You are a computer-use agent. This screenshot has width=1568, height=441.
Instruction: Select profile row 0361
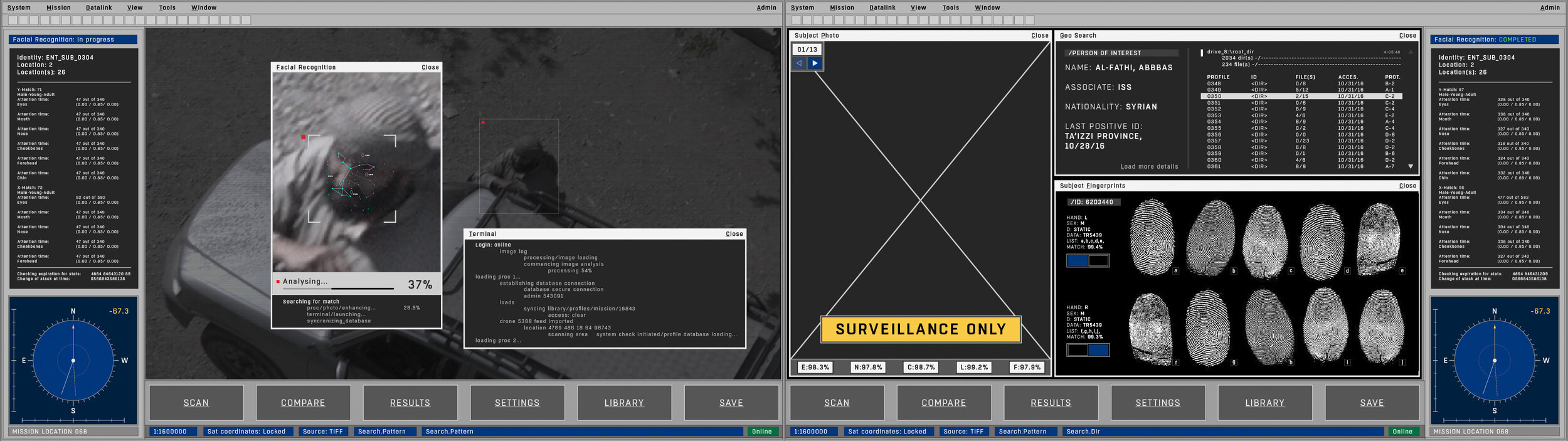pyautogui.click(x=1301, y=167)
